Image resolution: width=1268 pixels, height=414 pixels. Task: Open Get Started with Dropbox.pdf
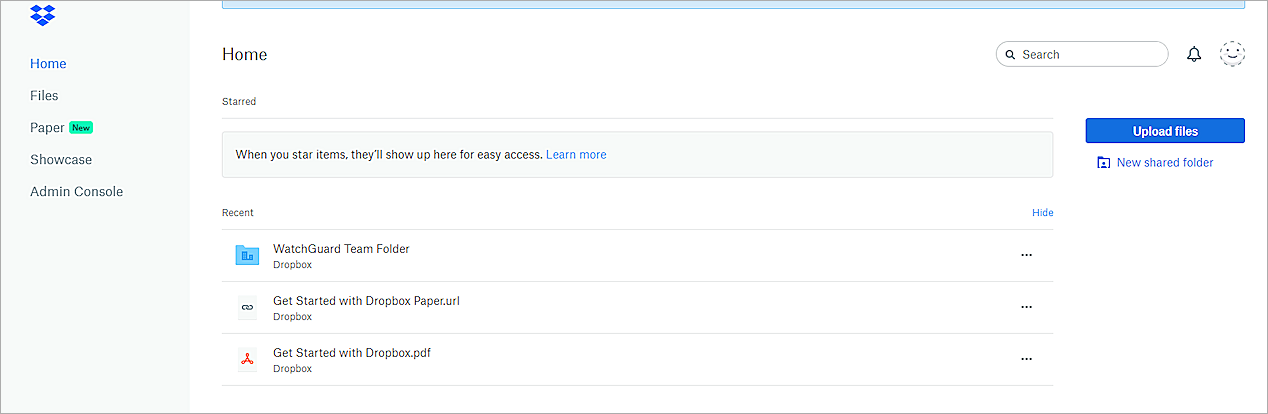click(x=352, y=353)
